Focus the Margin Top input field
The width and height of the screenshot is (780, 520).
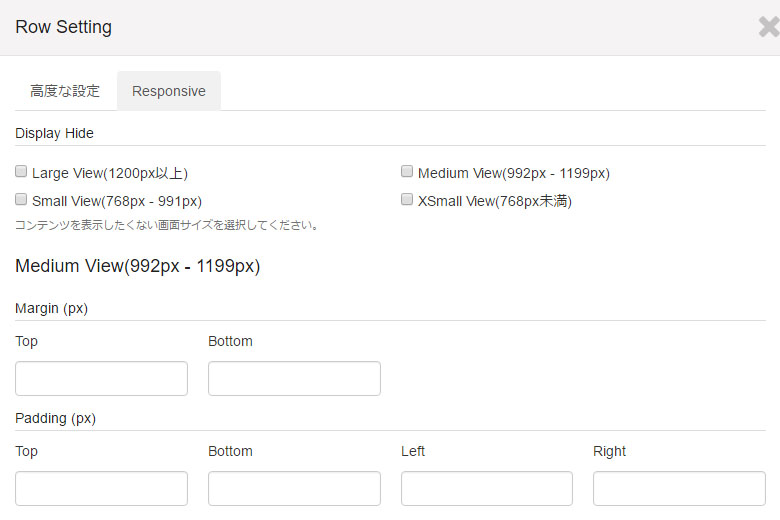point(101,379)
